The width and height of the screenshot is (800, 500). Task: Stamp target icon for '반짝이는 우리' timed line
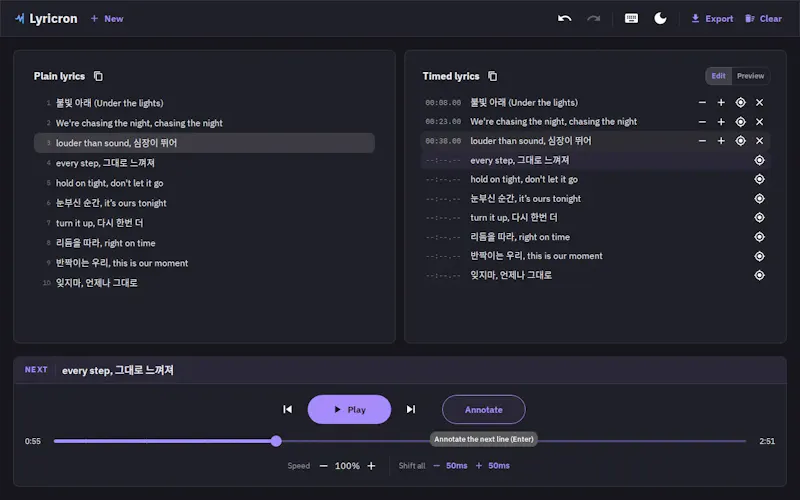tap(759, 256)
